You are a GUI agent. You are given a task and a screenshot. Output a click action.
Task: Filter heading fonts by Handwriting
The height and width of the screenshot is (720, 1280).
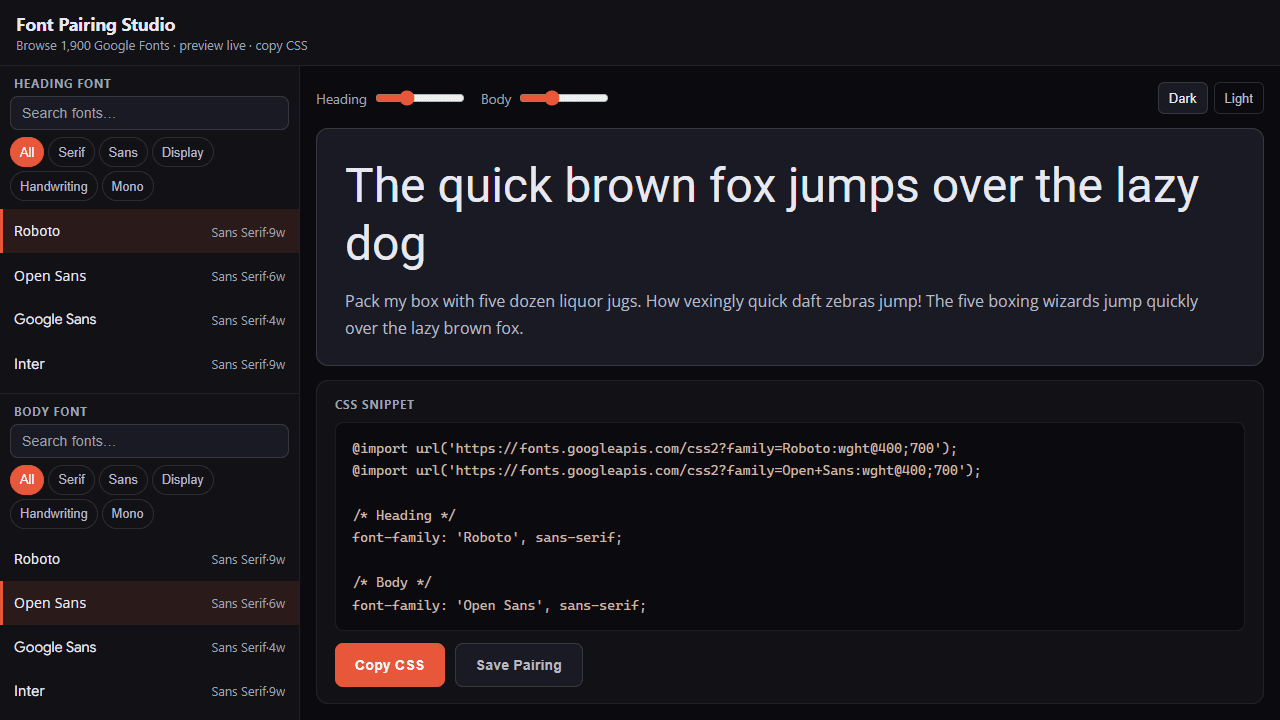point(54,186)
